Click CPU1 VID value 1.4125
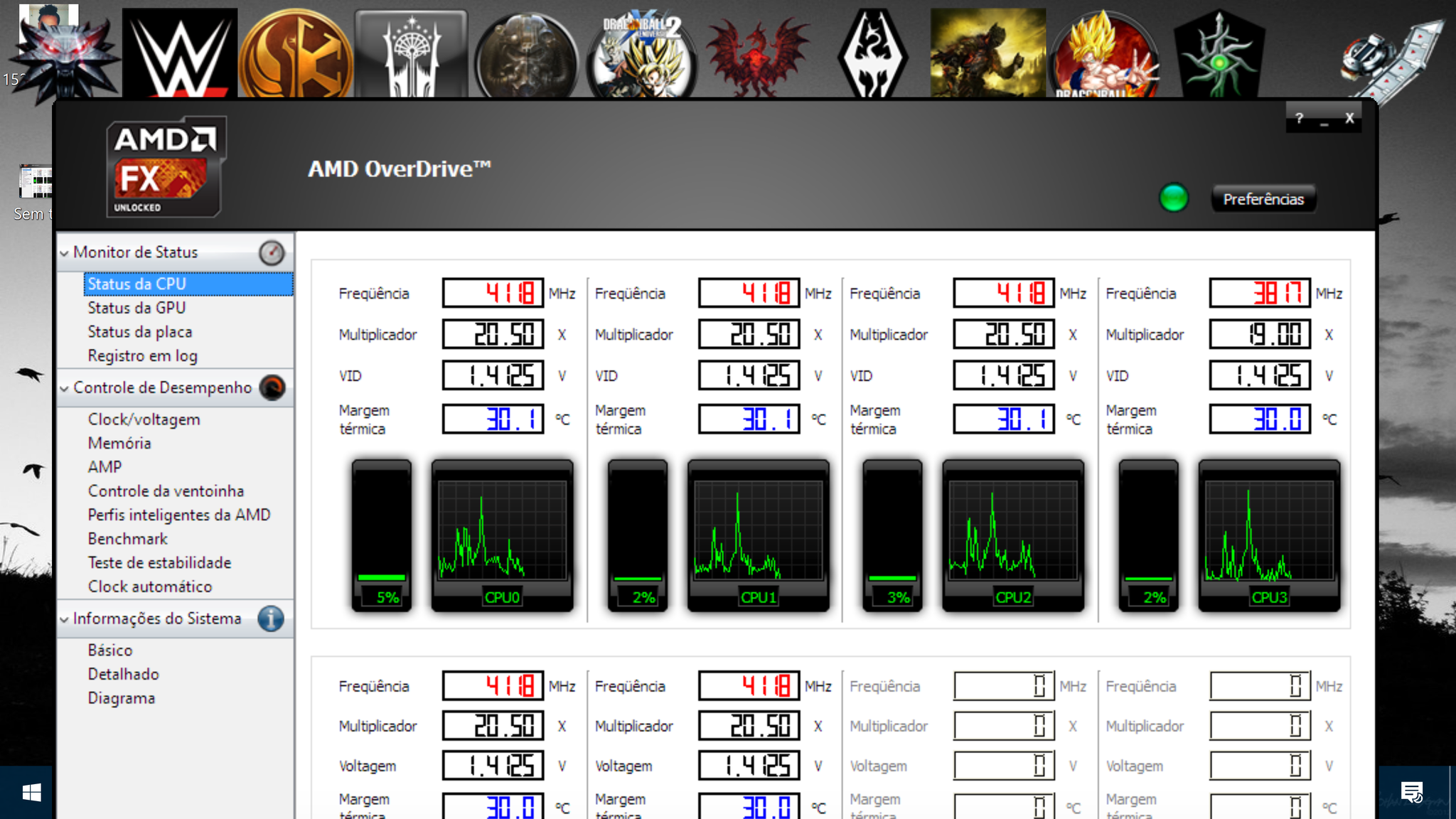 click(749, 375)
